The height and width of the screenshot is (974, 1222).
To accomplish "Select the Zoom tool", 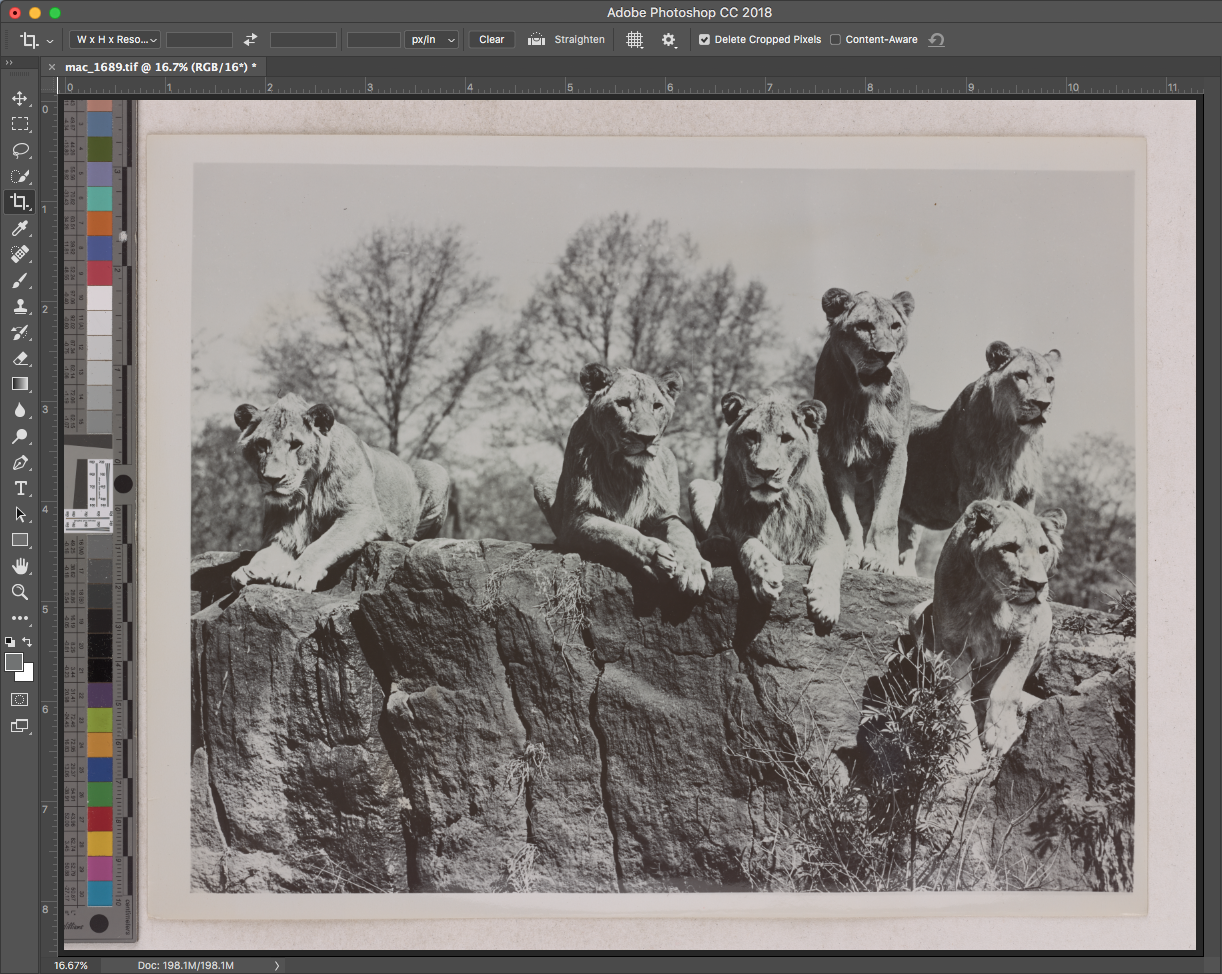I will (x=19, y=592).
